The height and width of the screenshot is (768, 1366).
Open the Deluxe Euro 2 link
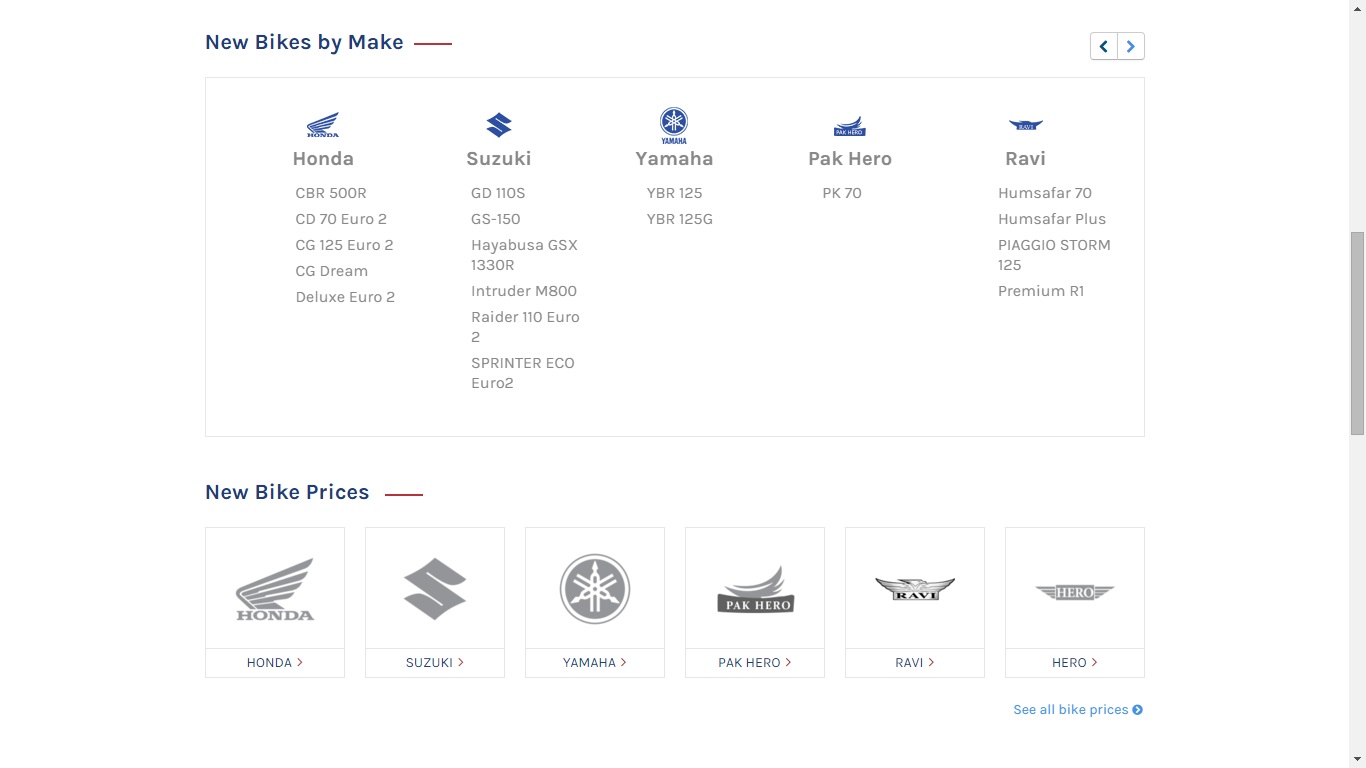pyautogui.click(x=345, y=297)
